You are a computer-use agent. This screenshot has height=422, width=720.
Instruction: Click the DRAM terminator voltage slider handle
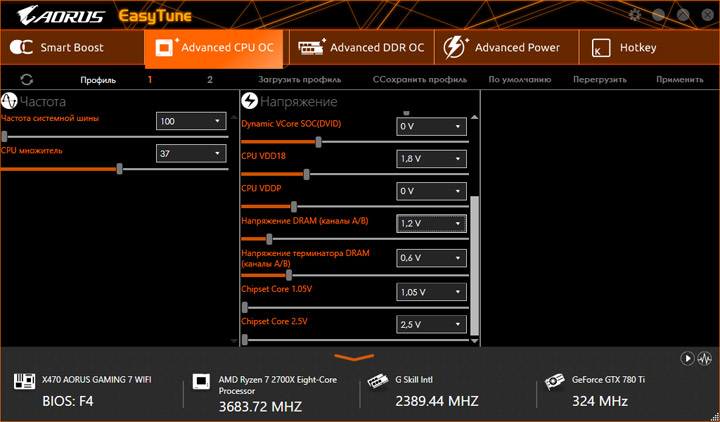click(x=289, y=275)
